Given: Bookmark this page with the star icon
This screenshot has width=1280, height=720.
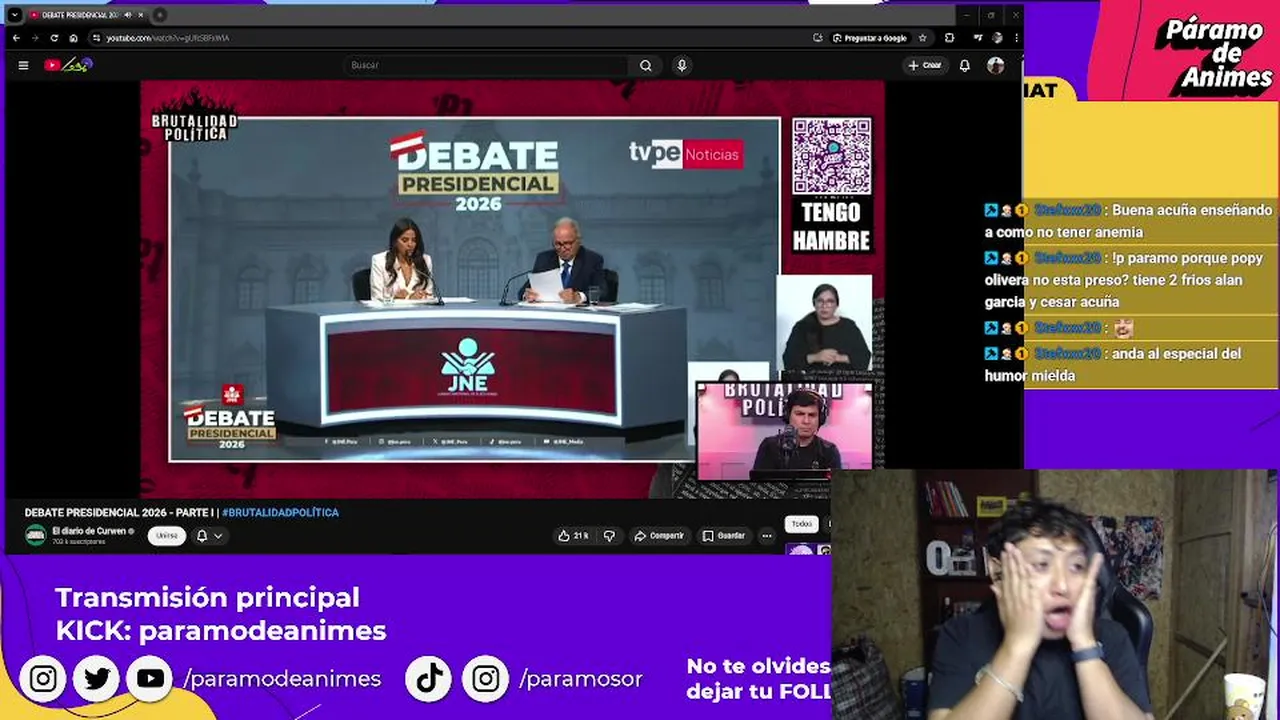Looking at the screenshot, I should point(922,38).
